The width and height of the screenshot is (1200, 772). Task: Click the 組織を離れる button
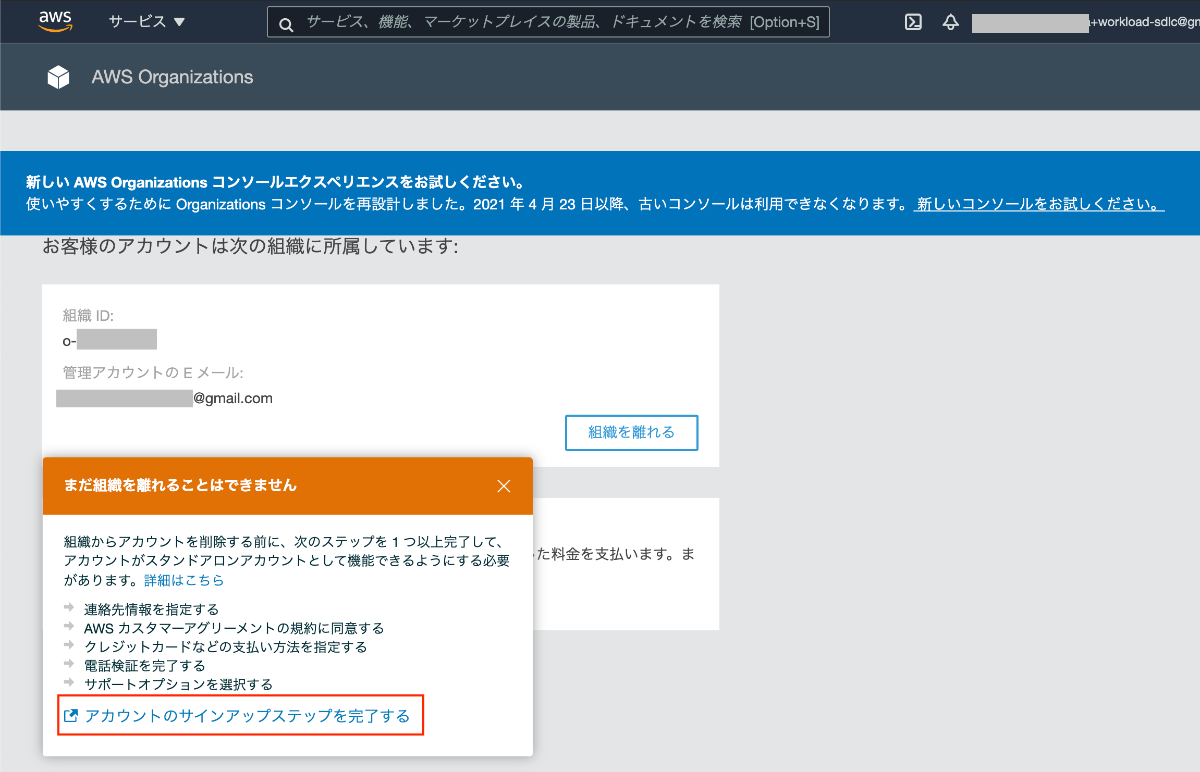click(x=631, y=433)
